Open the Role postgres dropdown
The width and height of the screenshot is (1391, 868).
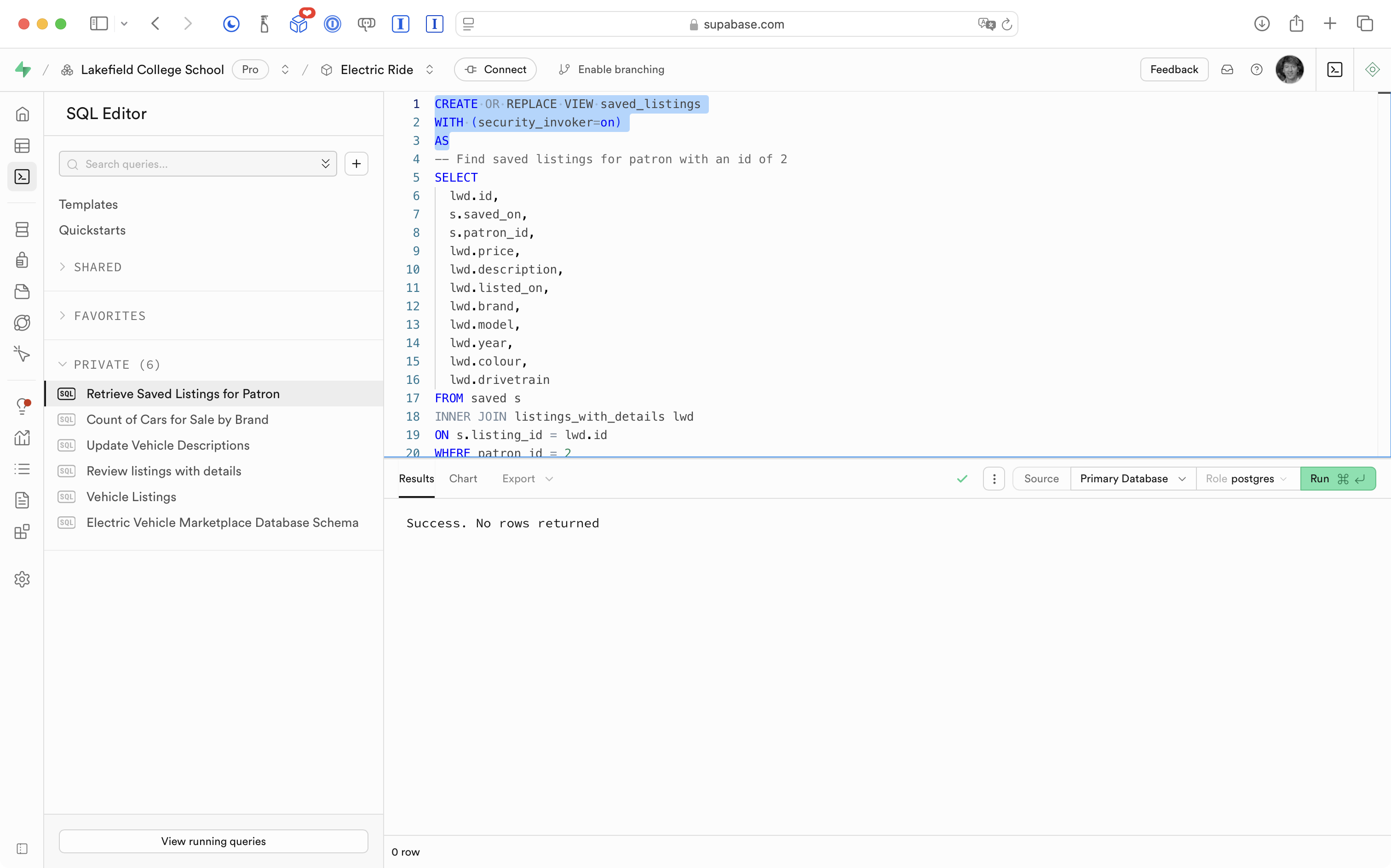point(1247,479)
